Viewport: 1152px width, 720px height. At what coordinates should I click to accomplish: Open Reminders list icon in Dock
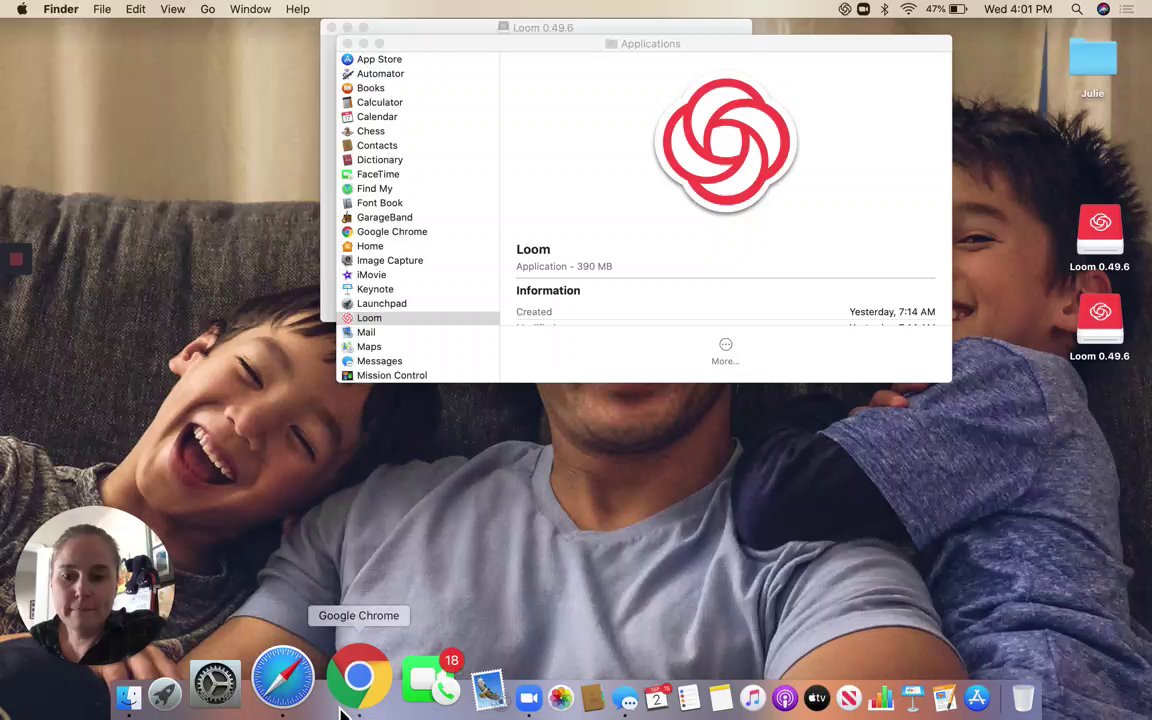(x=689, y=698)
